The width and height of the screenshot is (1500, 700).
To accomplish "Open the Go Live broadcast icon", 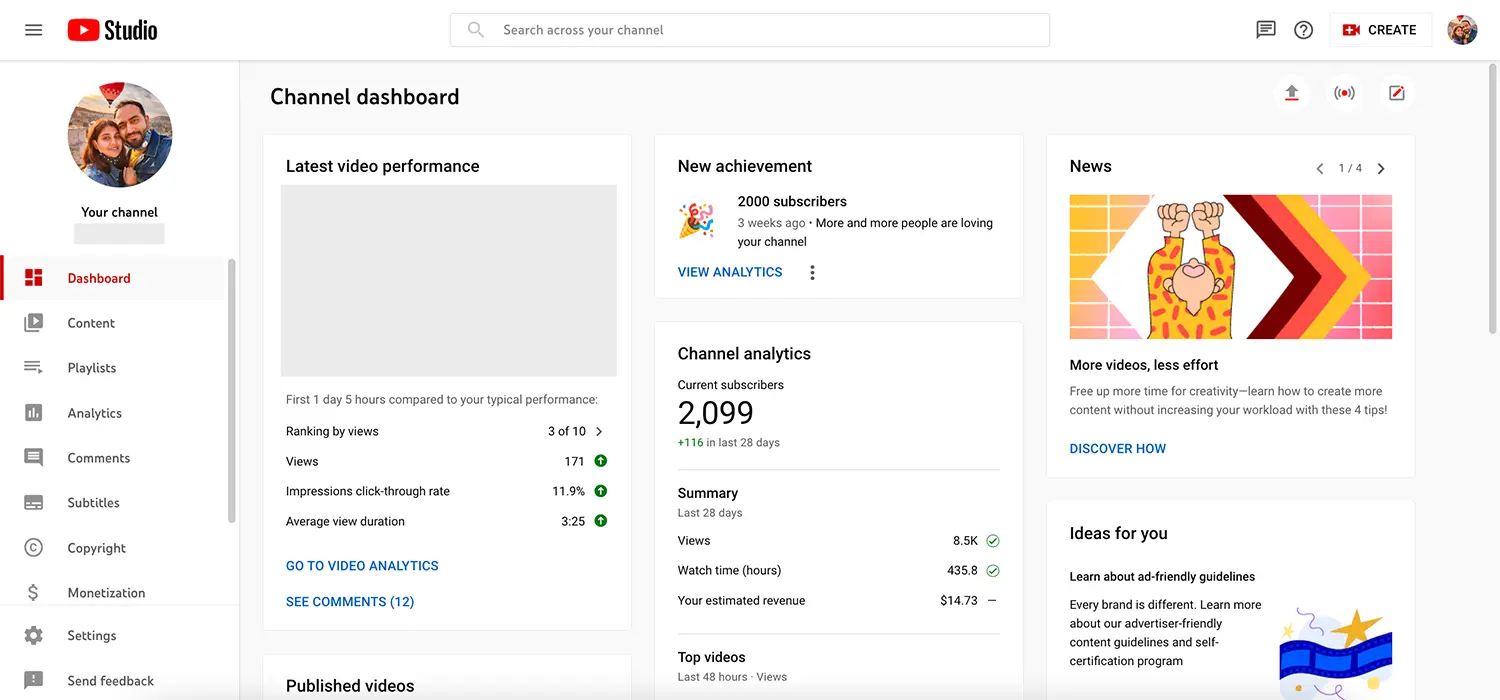I will point(1344,92).
